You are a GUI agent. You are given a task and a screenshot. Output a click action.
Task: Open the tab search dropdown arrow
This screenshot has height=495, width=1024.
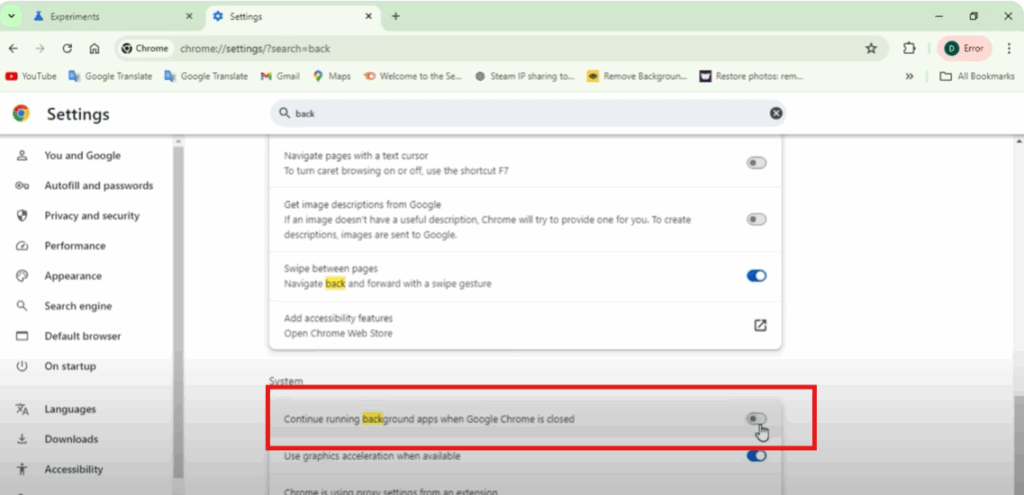[x=10, y=16]
